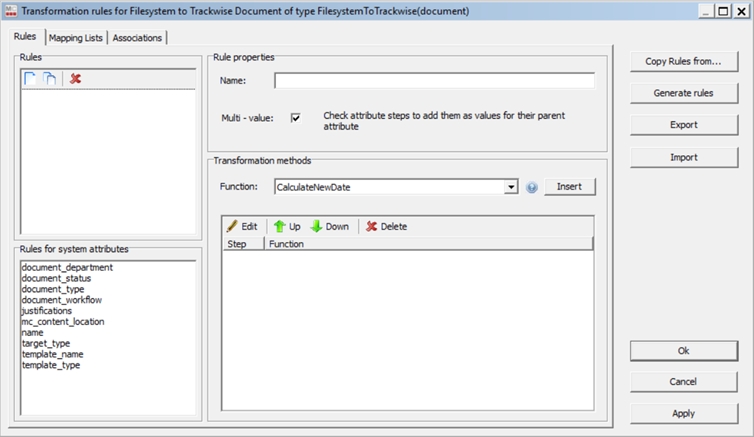
Task: Click Edit pencil in steps toolbar
Action: tap(242, 226)
